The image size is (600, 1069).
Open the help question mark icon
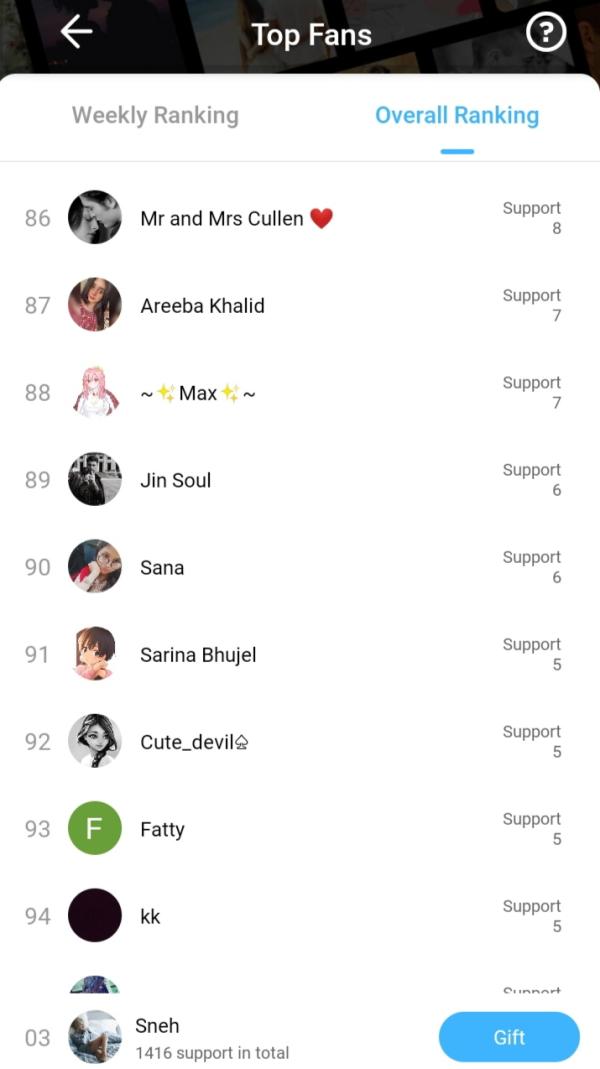tap(545, 34)
